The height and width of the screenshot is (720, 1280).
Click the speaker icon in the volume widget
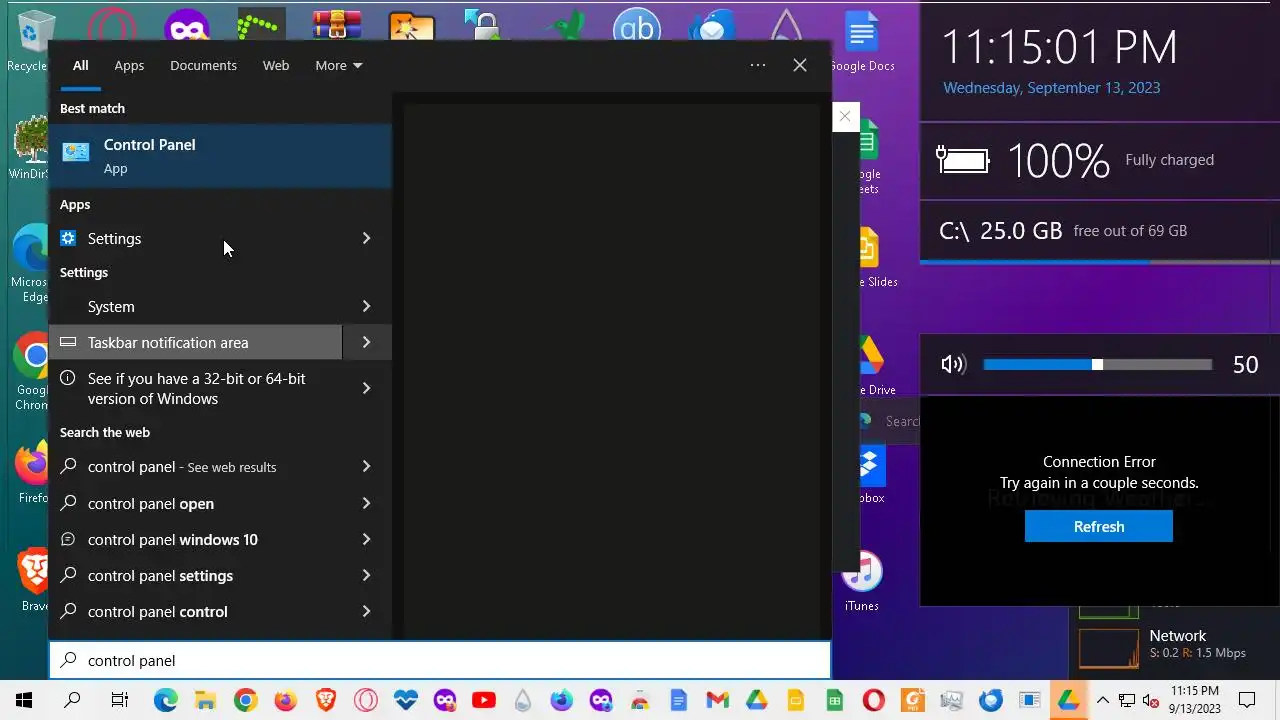click(953, 364)
